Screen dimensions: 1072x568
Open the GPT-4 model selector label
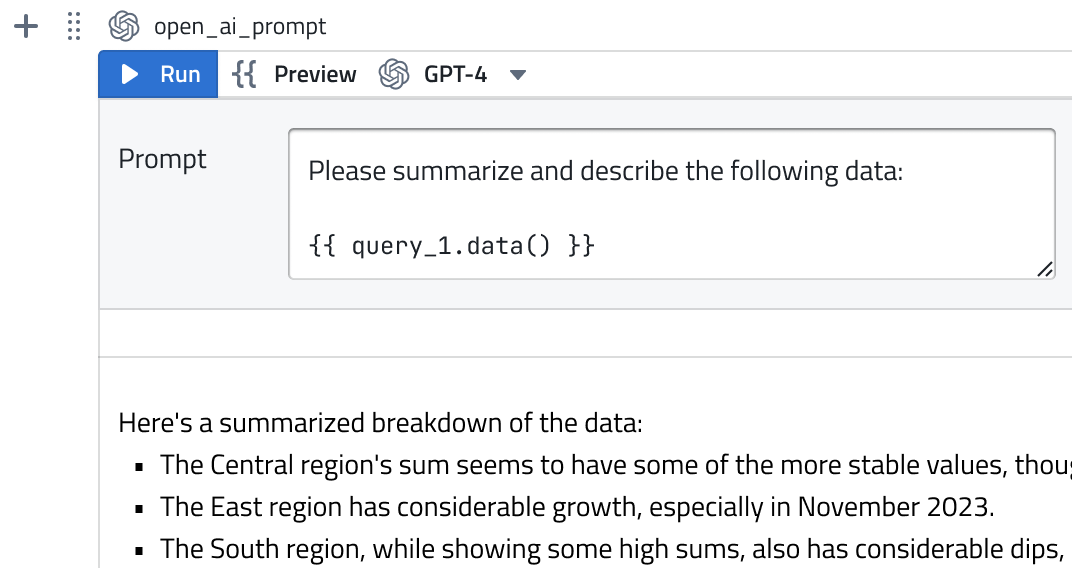455,74
